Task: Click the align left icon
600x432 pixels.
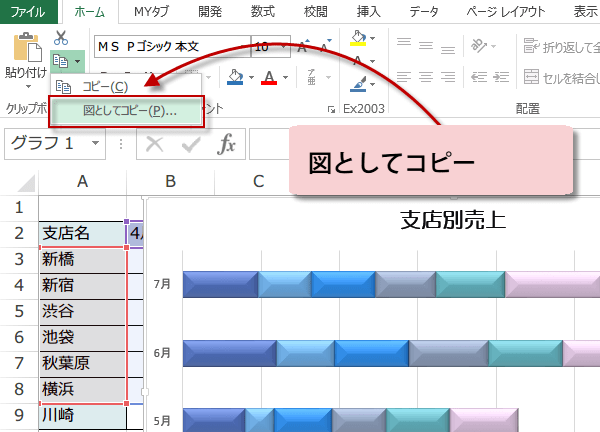Action: (404, 77)
